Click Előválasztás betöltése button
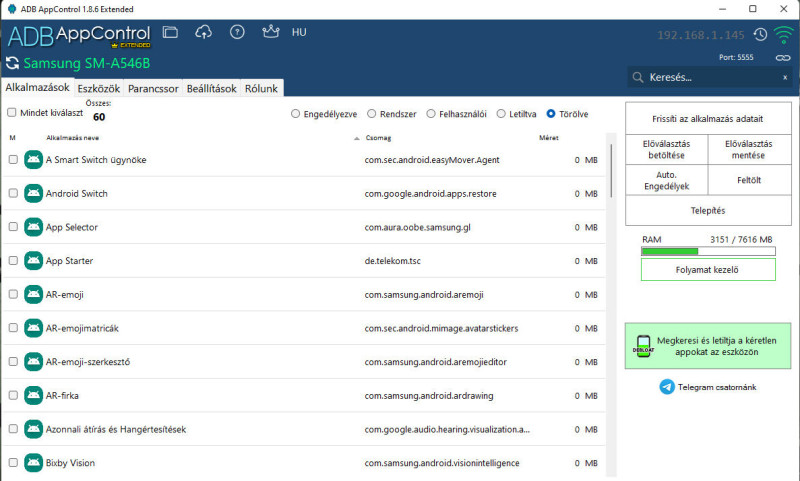 tap(666, 149)
